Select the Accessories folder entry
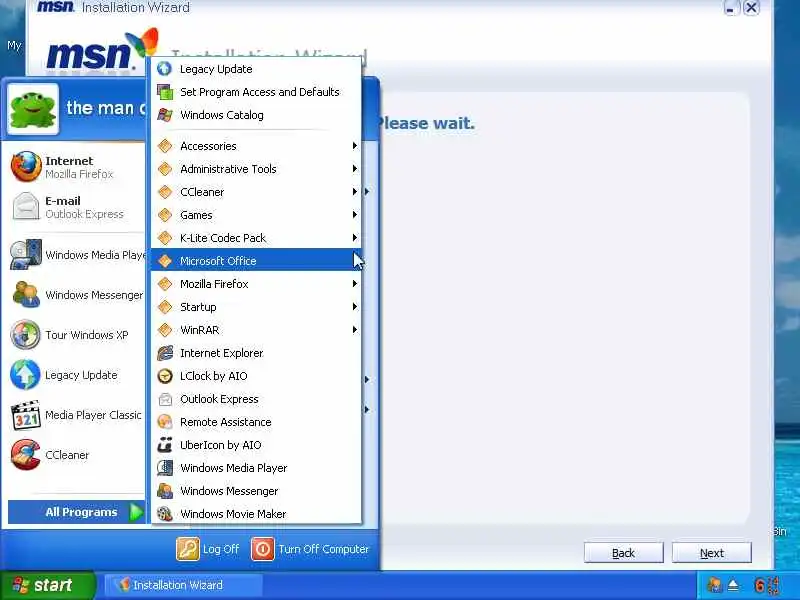 (256, 146)
